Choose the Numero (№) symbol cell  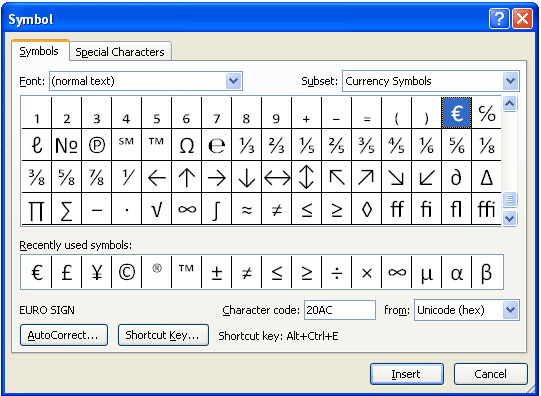point(66,145)
